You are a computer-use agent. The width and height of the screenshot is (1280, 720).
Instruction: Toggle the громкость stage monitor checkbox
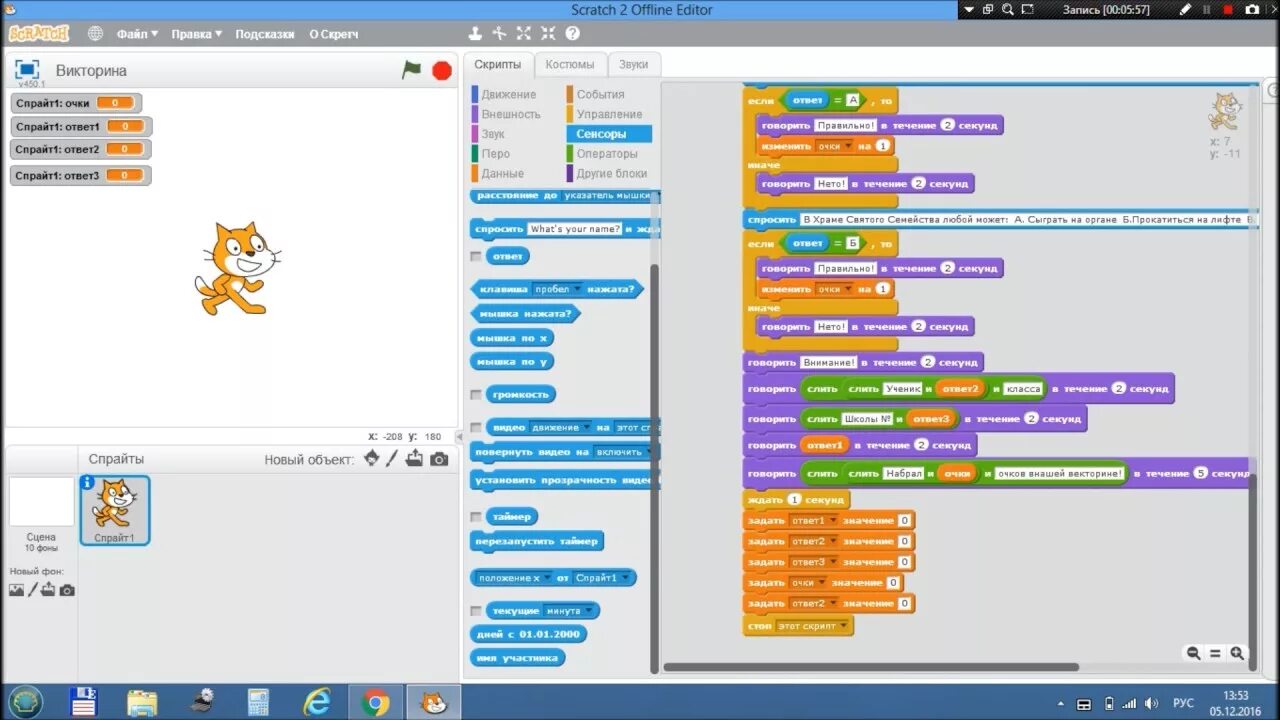pos(476,394)
